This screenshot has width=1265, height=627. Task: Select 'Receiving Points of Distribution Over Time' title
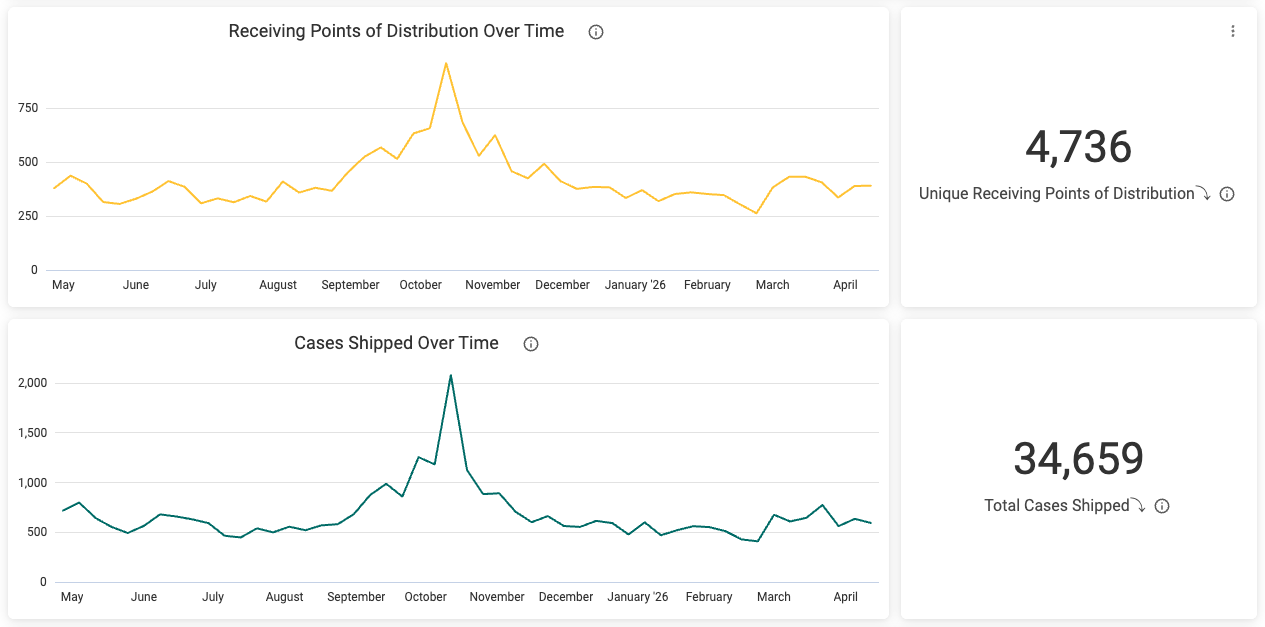pyautogui.click(x=396, y=31)
